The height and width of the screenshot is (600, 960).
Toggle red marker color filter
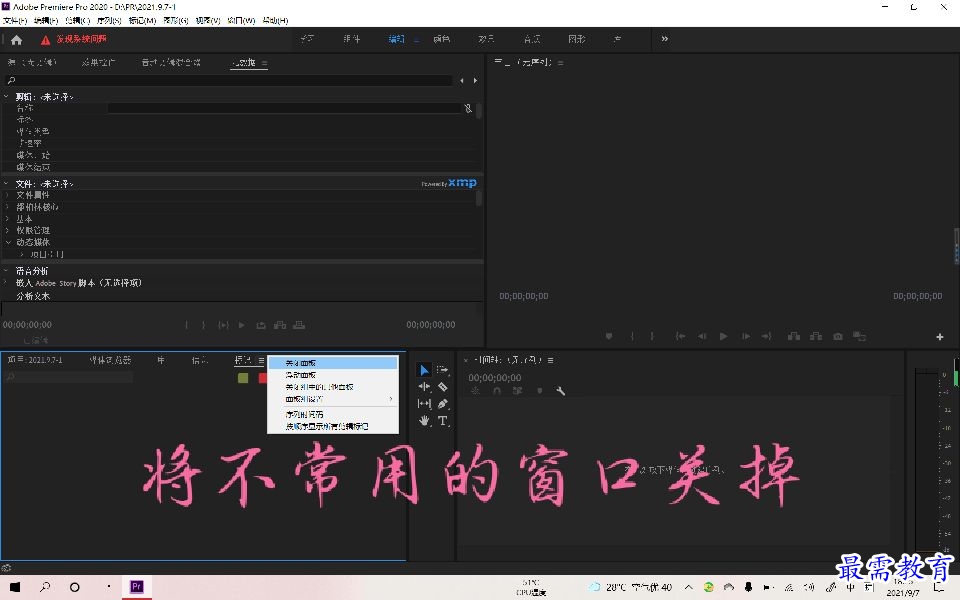pyautogui.click(x=263, y=378)
